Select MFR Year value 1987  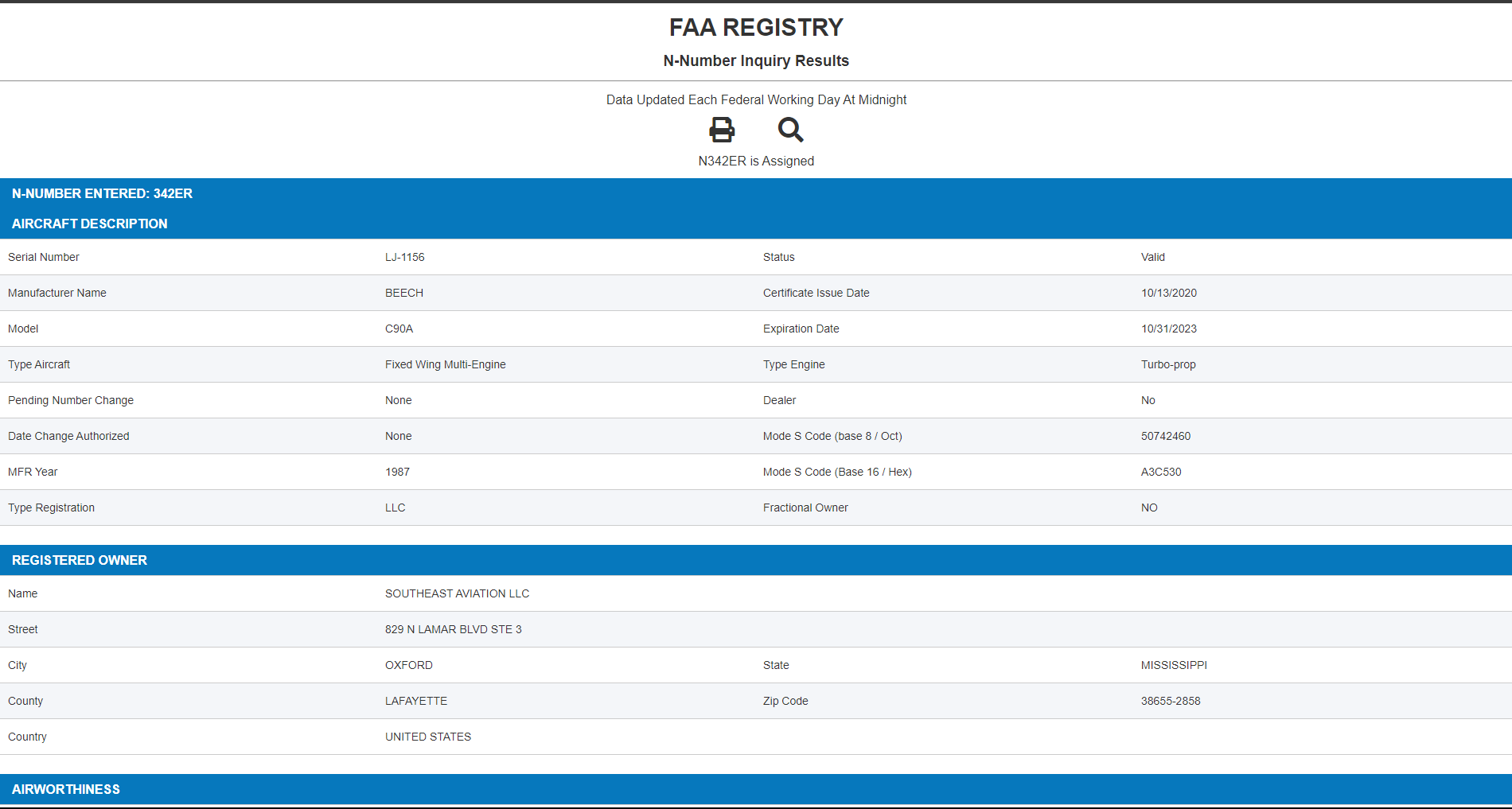pyautogui.click(x=398, y=472)
